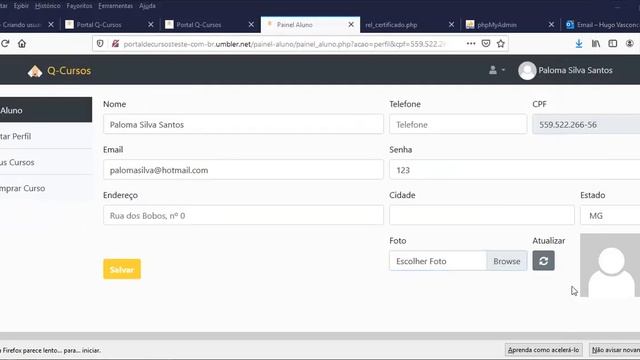Close the first Portal Q-Cursos tab
Viewport: 640px width, 360px height.
pos(151,24)
